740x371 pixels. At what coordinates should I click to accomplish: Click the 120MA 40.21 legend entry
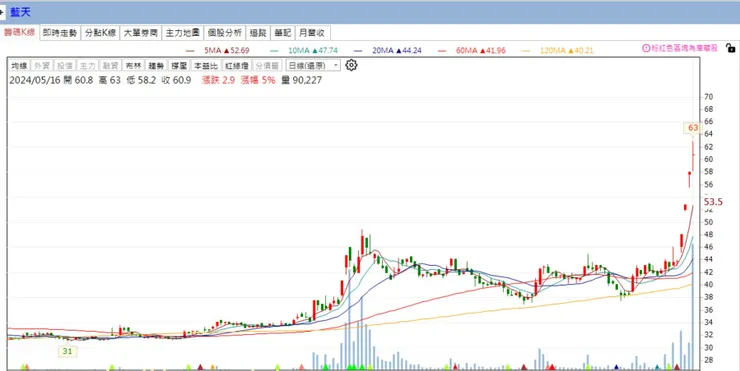click(x=558, y=50)
